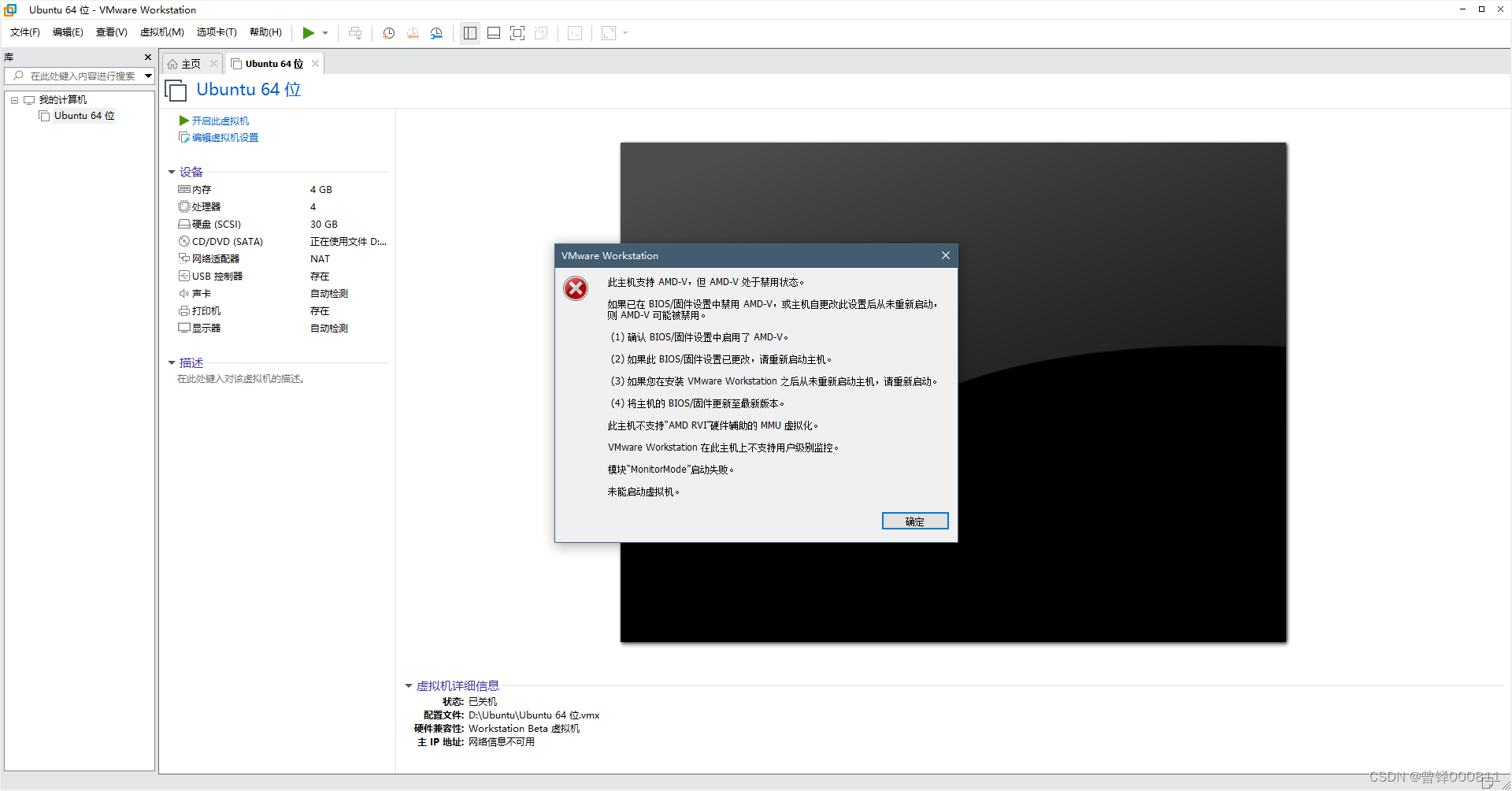Screen dimensions: 1512x791
Task: Click the 打印机 printer device icon
Action: pos(184,310)
